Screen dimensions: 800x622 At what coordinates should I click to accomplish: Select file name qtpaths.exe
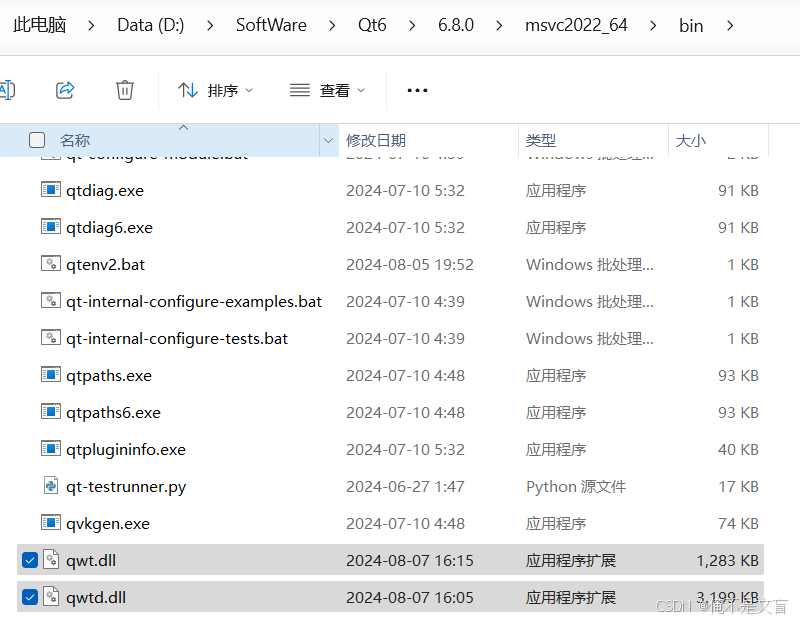click(109, 376)
